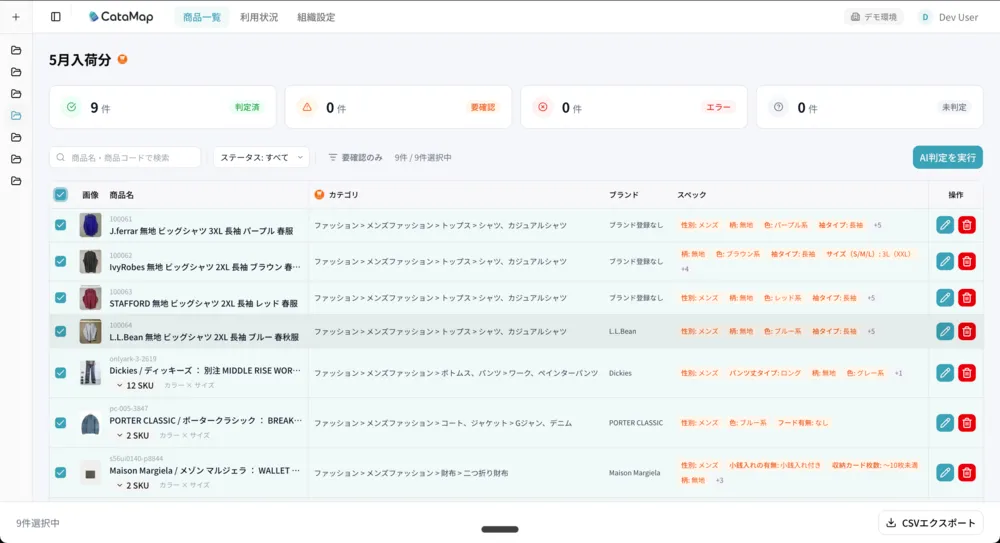1000x543 pixels.
Task: Edit the IvyRobes shirt row
Action: tap(945, 261)
